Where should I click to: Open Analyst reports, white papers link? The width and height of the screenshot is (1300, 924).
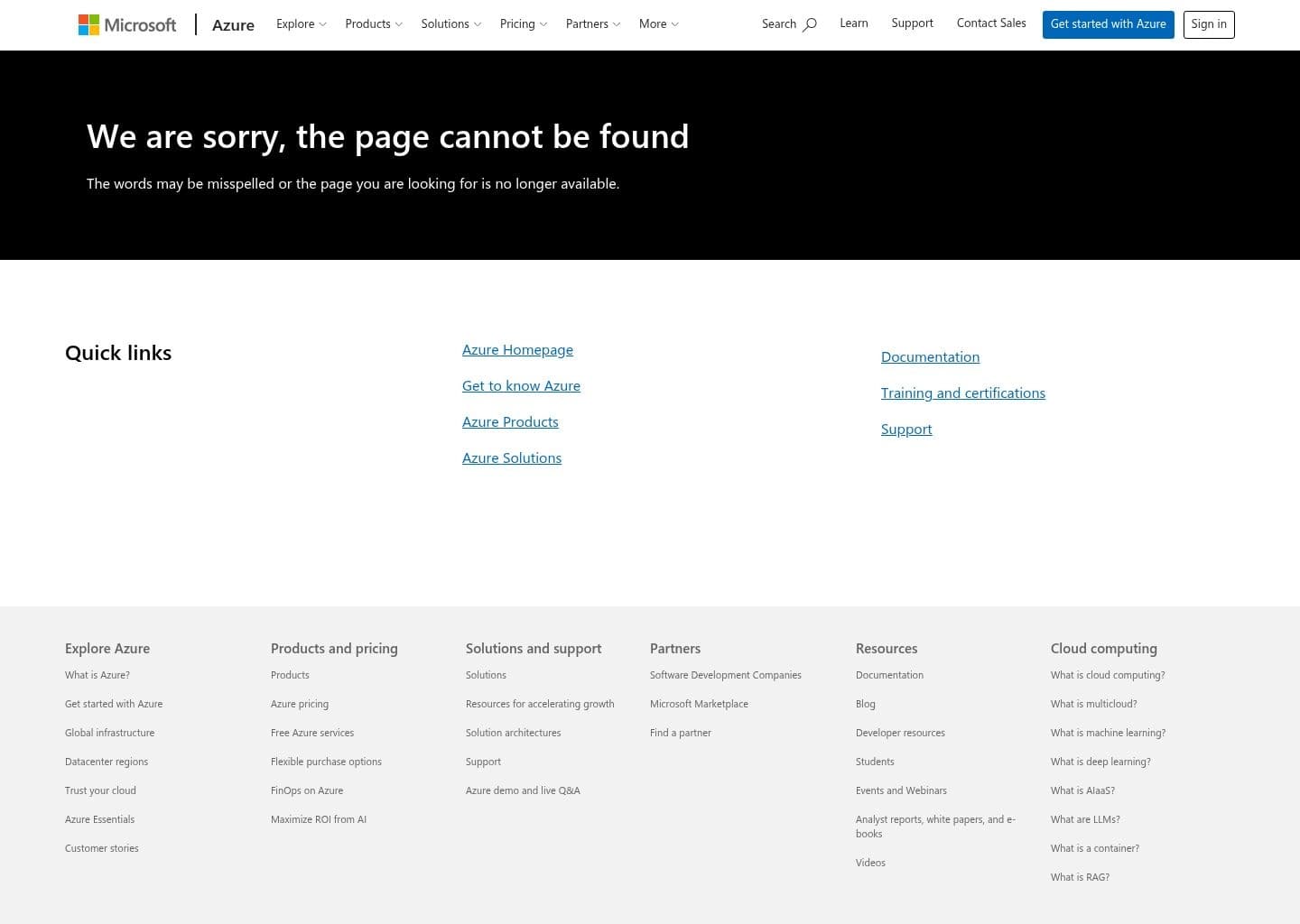click(x=935, y=827)
